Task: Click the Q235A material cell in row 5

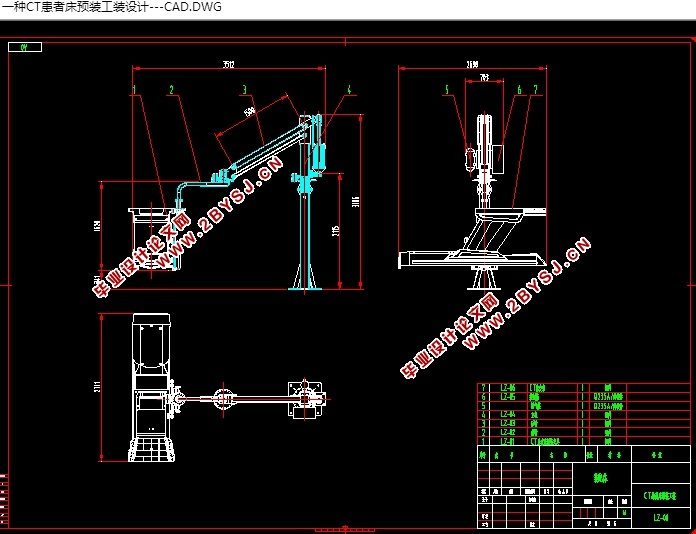Action: point(608,406)
